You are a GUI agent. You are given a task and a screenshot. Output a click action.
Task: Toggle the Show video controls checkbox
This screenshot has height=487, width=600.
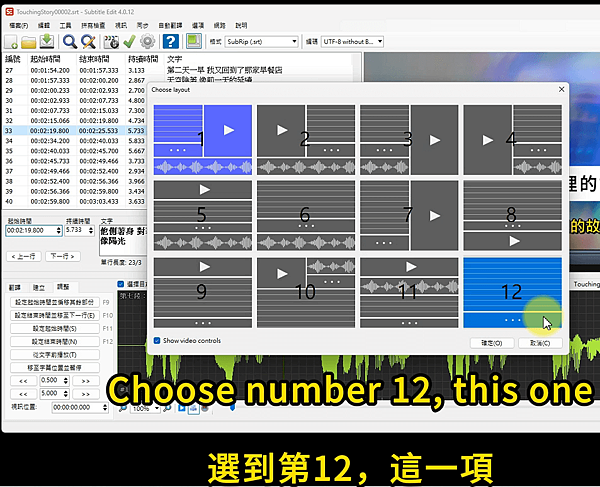point(157,340)
